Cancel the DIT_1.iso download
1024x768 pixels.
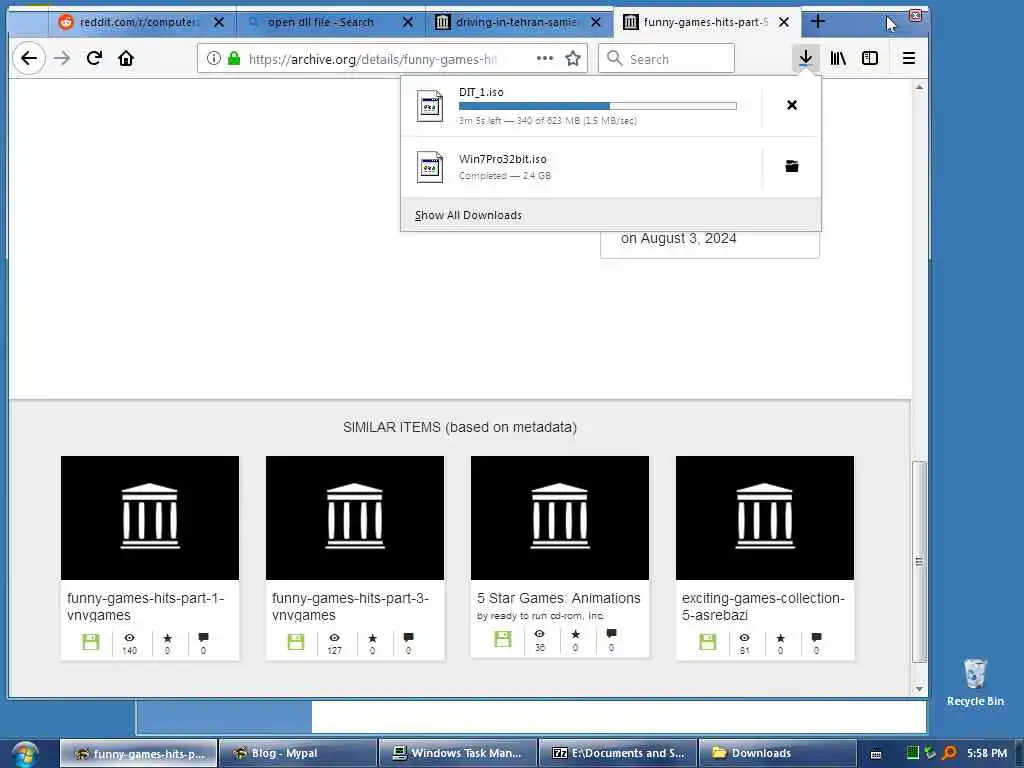(x=792, y=105)
